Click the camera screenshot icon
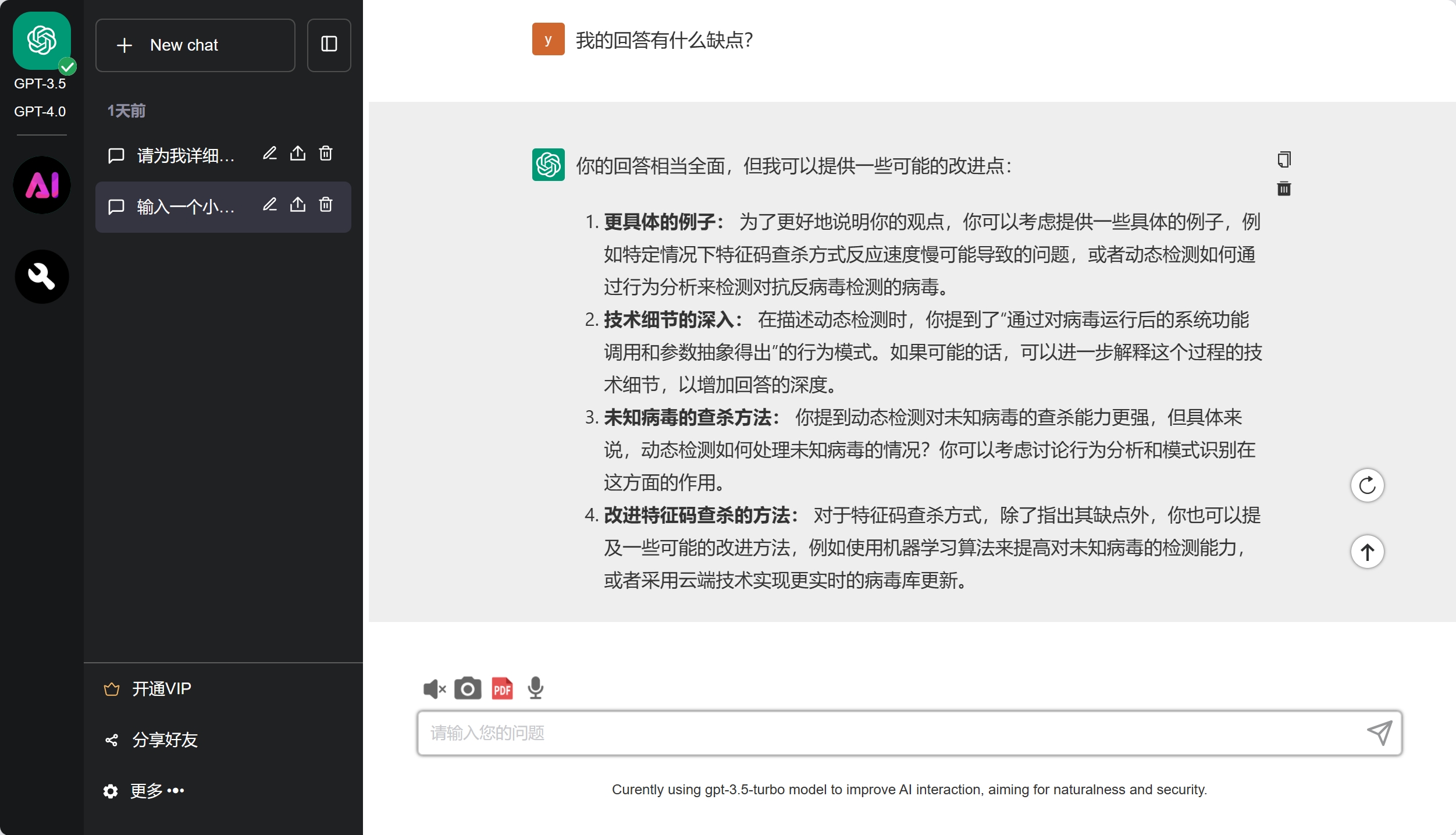1456x835 pixels. click(x=467, y=688)
